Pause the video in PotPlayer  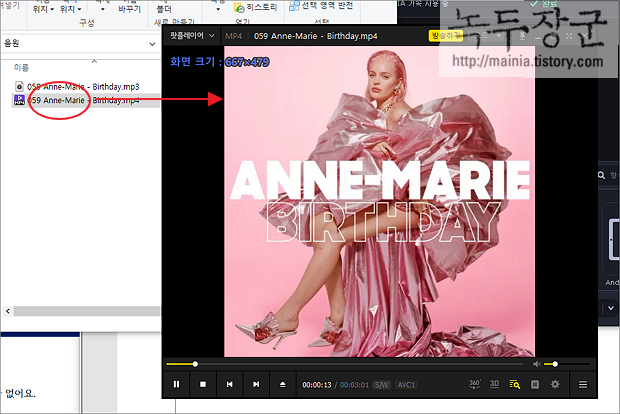[x=176, y=384]
